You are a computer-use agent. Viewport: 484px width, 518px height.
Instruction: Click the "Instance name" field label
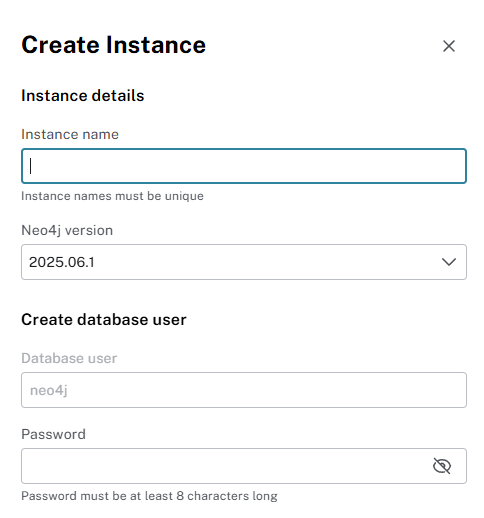(x=70, y=134)
